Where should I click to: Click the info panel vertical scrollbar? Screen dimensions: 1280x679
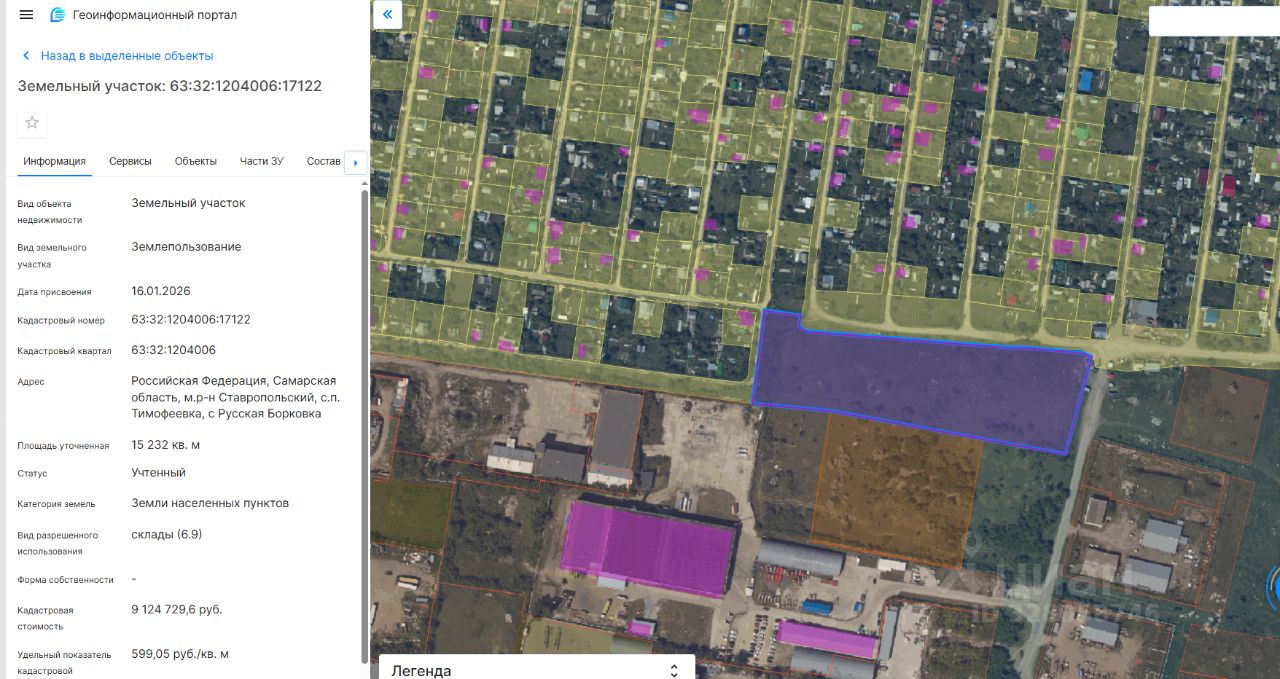pos(364,425)
